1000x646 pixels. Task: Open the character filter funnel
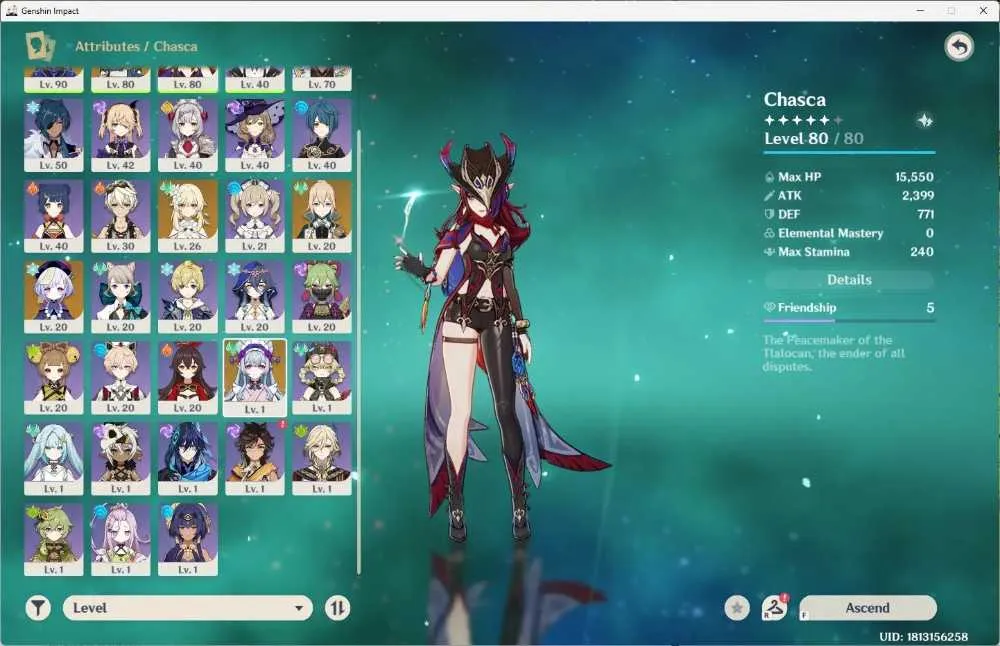click(x=38, y=608)
